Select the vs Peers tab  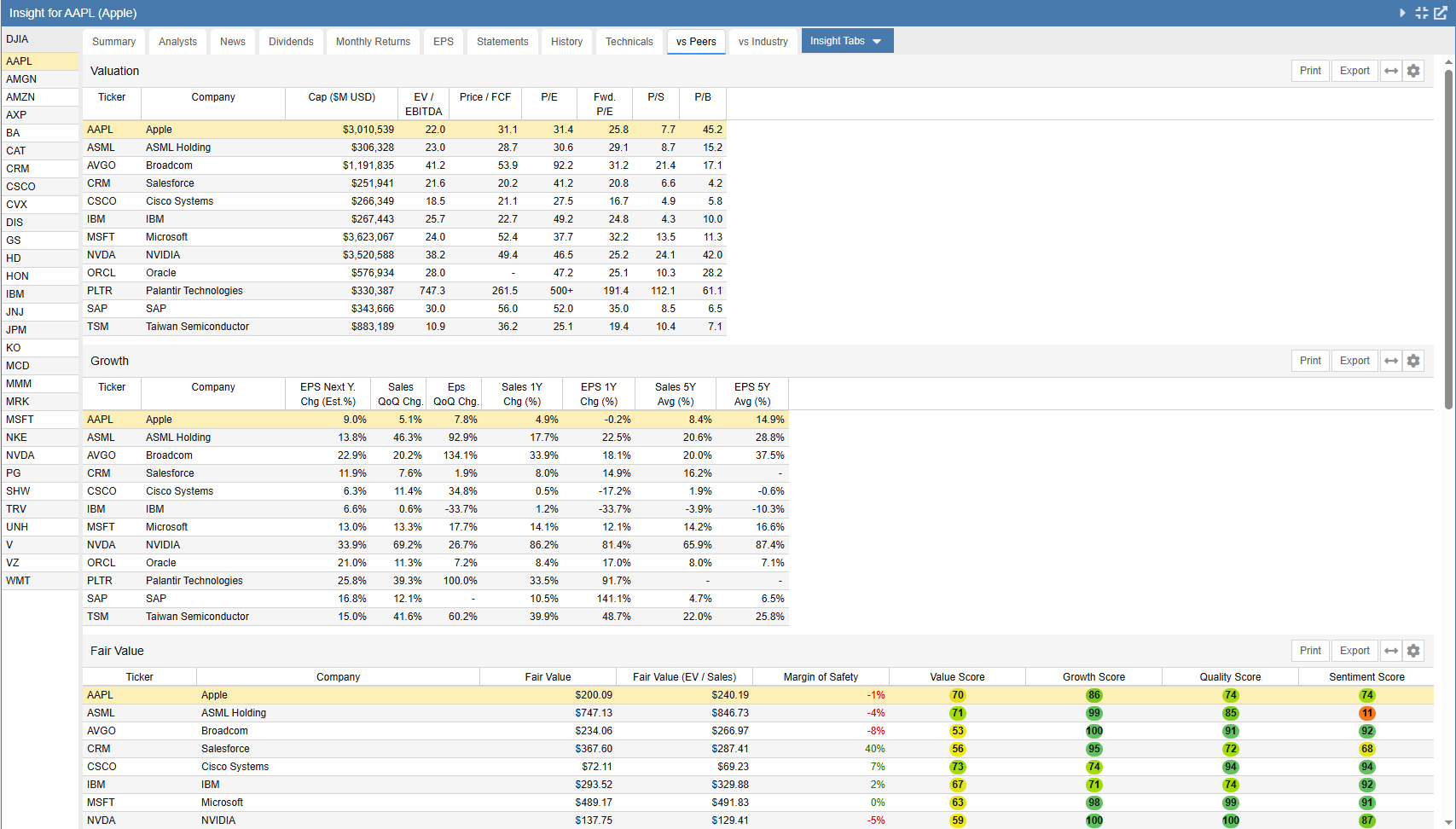[696, 42]
